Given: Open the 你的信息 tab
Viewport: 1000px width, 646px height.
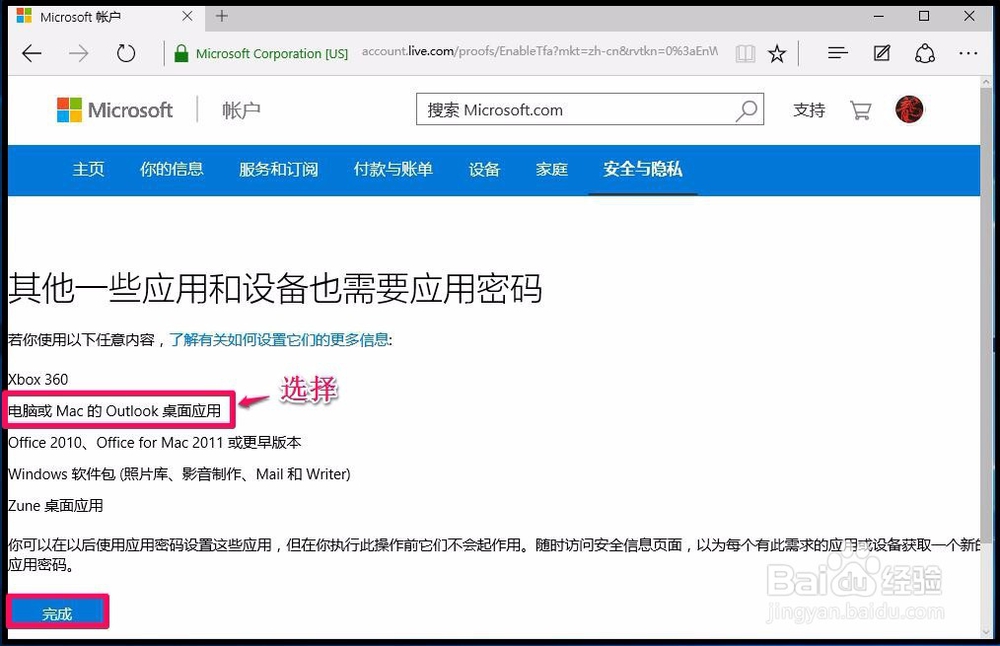Looking at the screenshot, I should (x=172, y=169).
